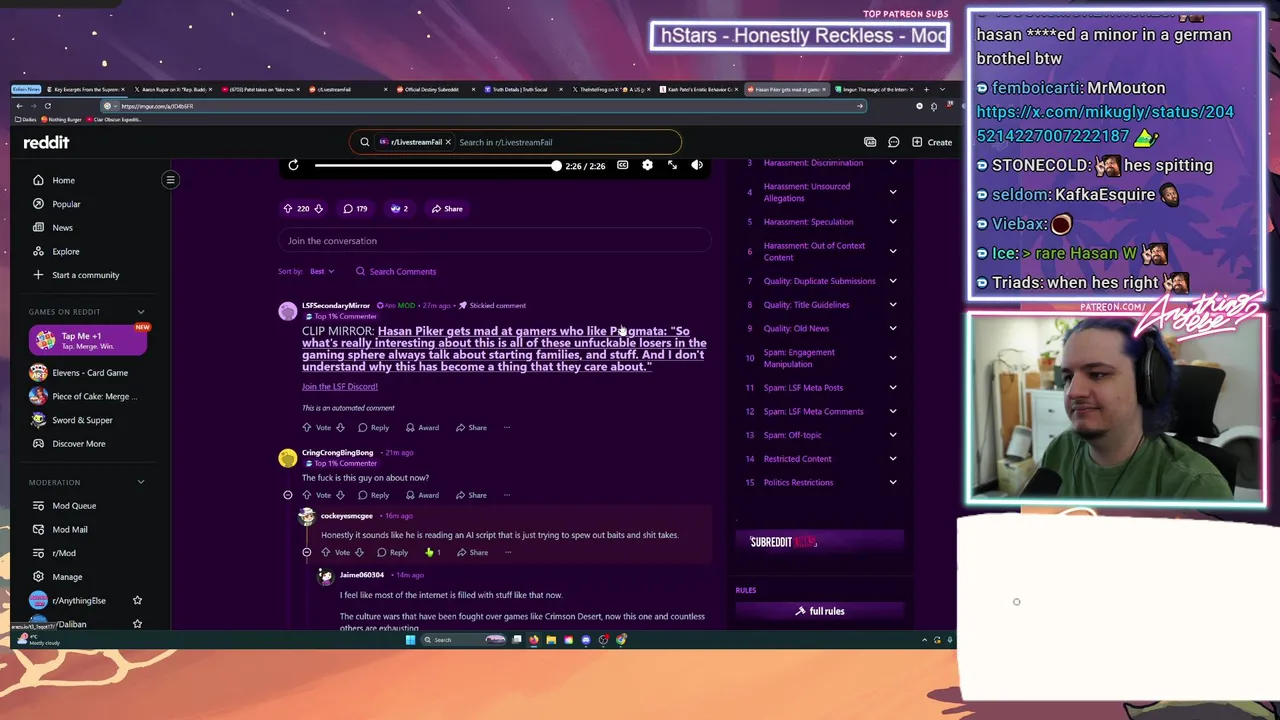Award the LSFSecondaryMirror comment
The height and width of the screenshot is (720, 1280).
[422, 428]
